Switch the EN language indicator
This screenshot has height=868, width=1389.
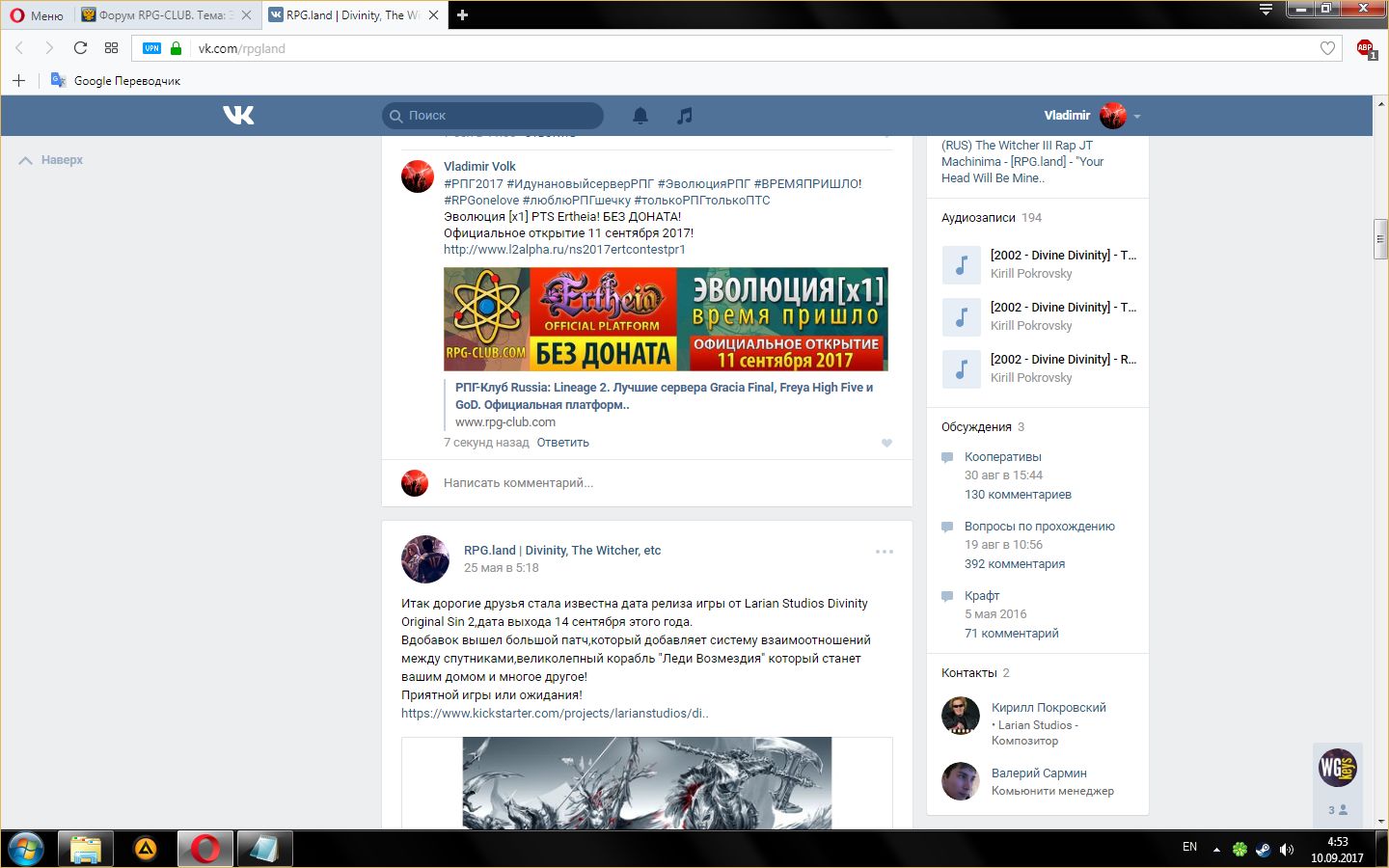coord(1189,847)
